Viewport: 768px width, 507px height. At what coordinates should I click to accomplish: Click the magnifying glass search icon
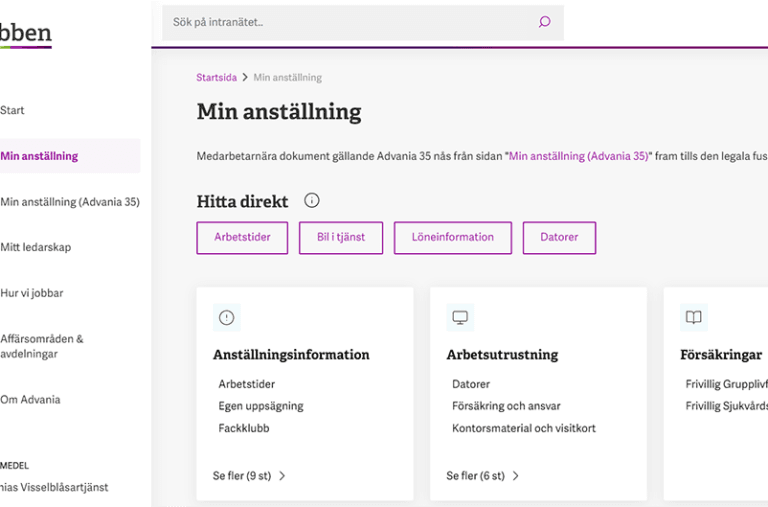(x=544, y=22)
